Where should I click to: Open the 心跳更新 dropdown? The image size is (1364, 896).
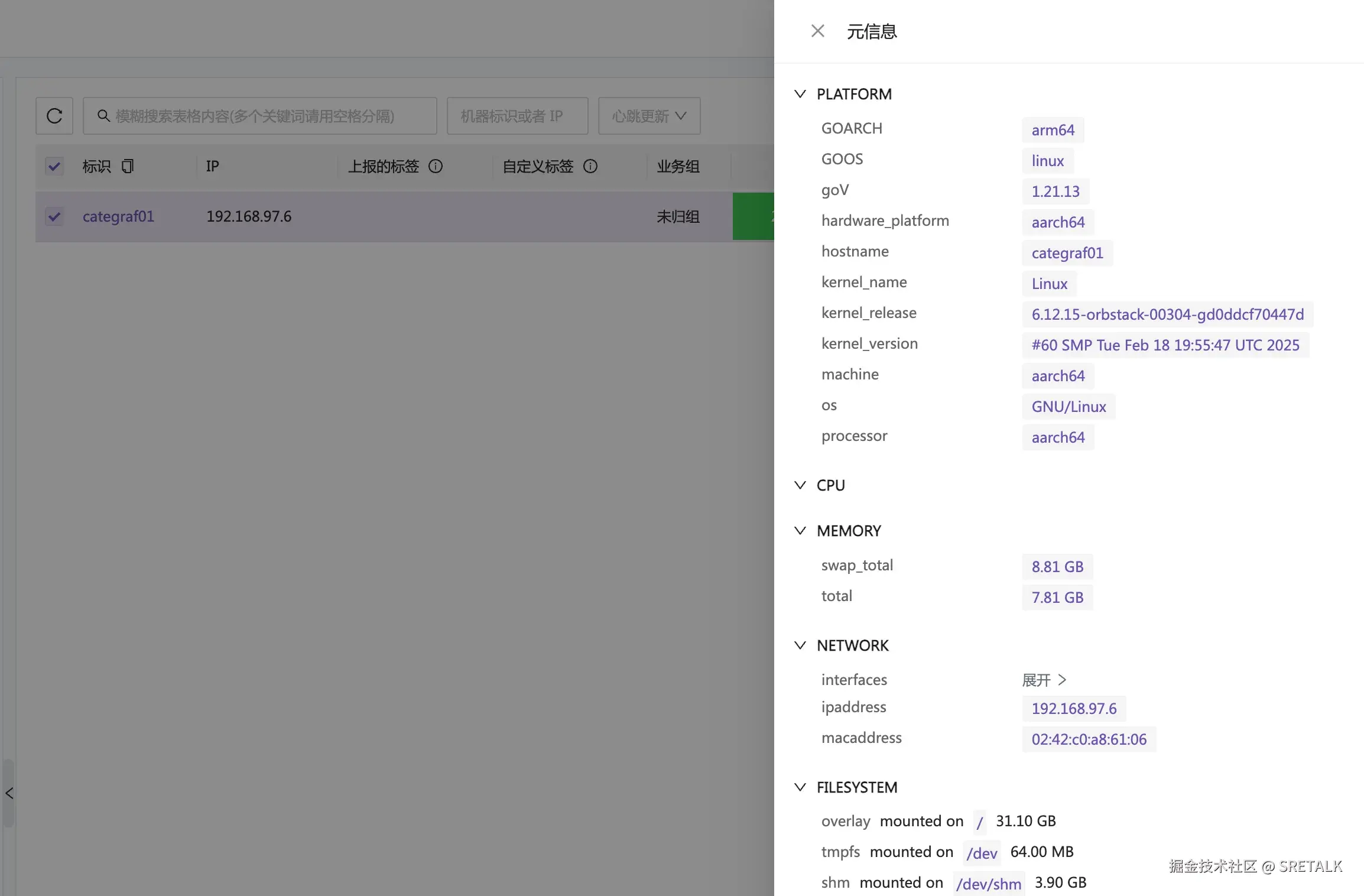(x=649, y=116)
